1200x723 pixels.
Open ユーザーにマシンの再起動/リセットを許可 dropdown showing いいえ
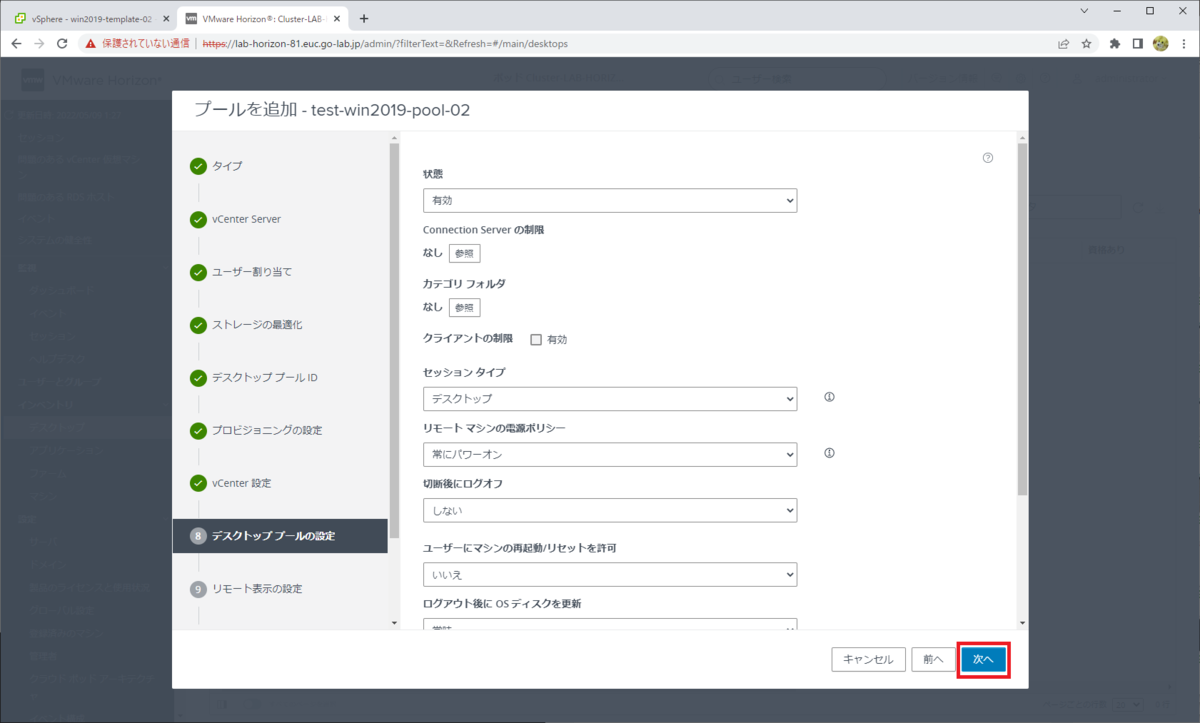click(x=610, y=575)
